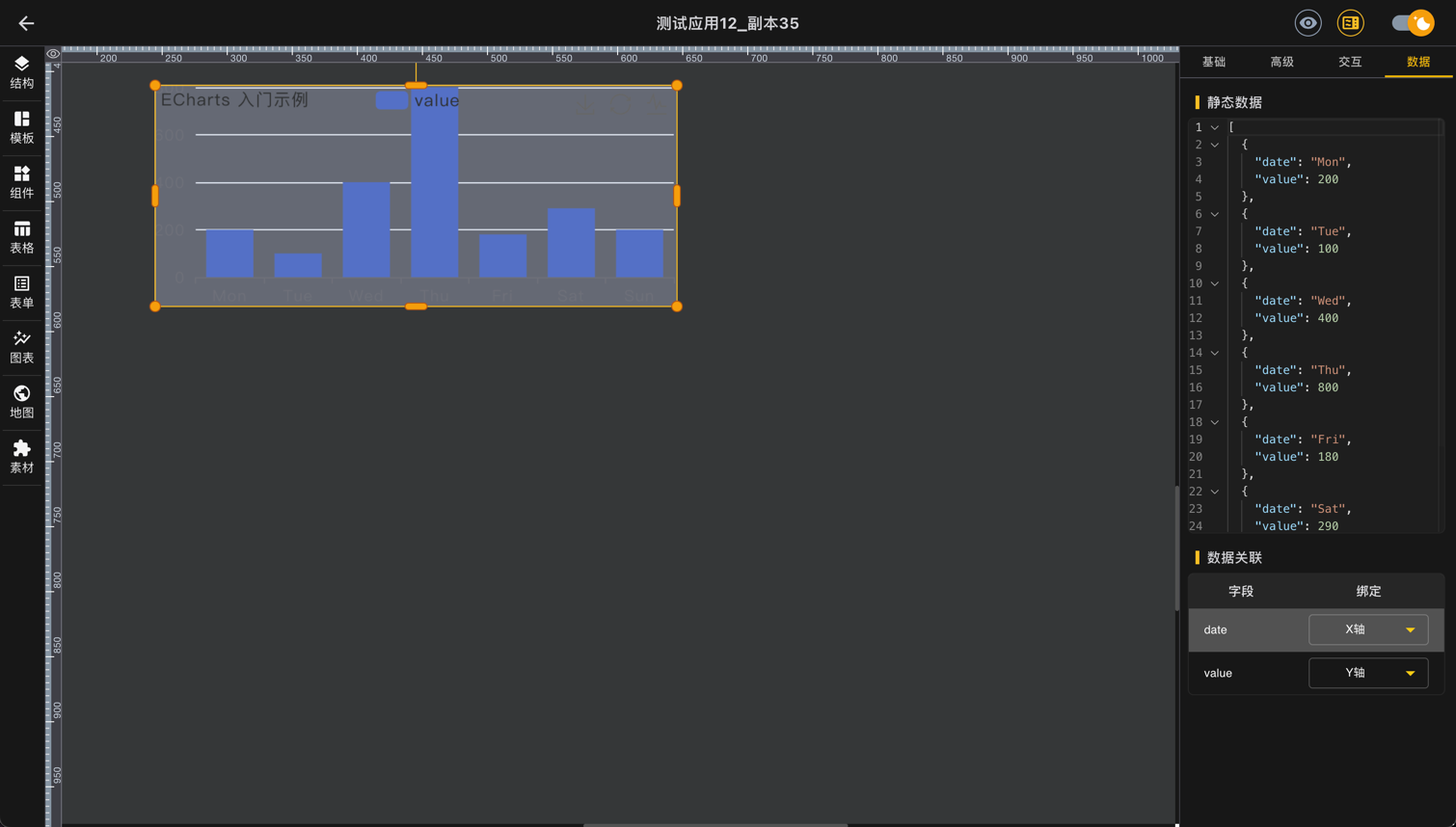1456x827 pixels.
Task: Click the app title 测试应用12_副本35
Action: click(x=727, y=23)
